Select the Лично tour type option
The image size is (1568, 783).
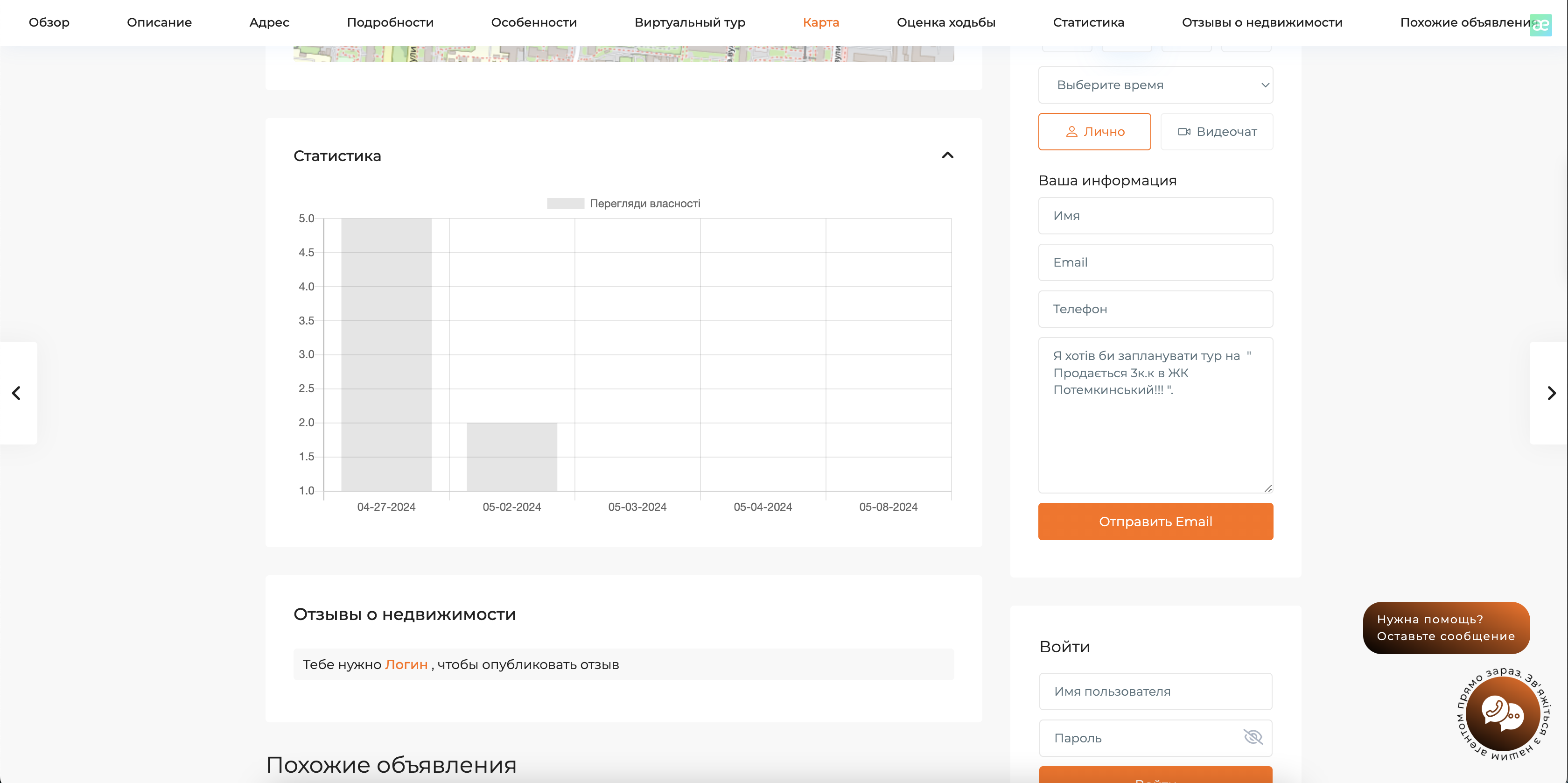1094,132
